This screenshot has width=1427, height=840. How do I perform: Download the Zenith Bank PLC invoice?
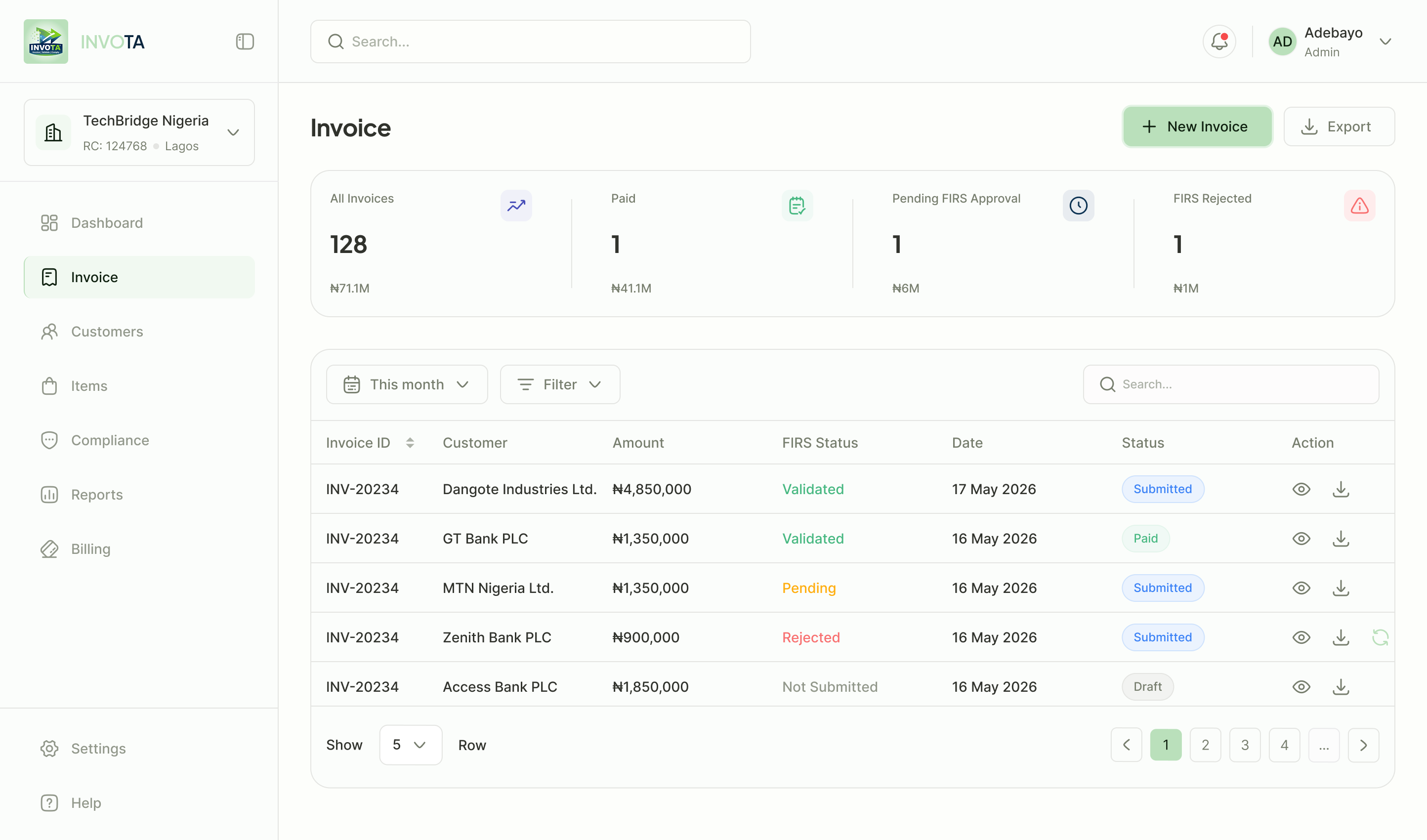[x=1341, y=637]
